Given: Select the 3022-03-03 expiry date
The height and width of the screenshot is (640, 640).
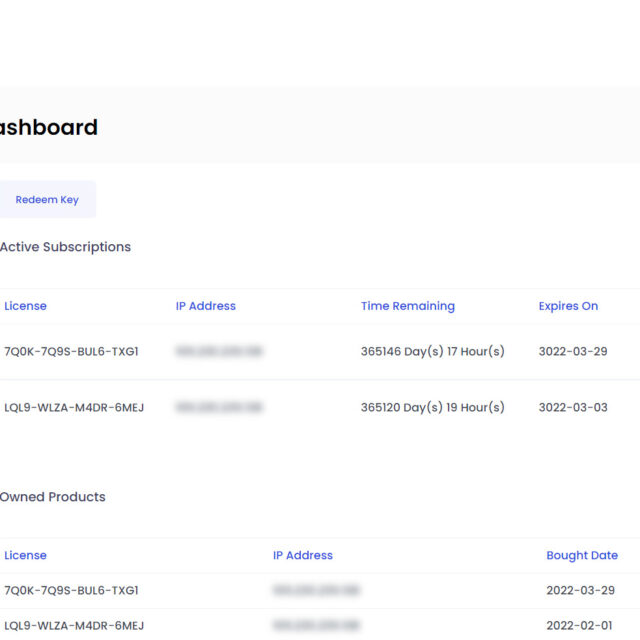Looking at the screenshot, I should (x=573, y=408).
